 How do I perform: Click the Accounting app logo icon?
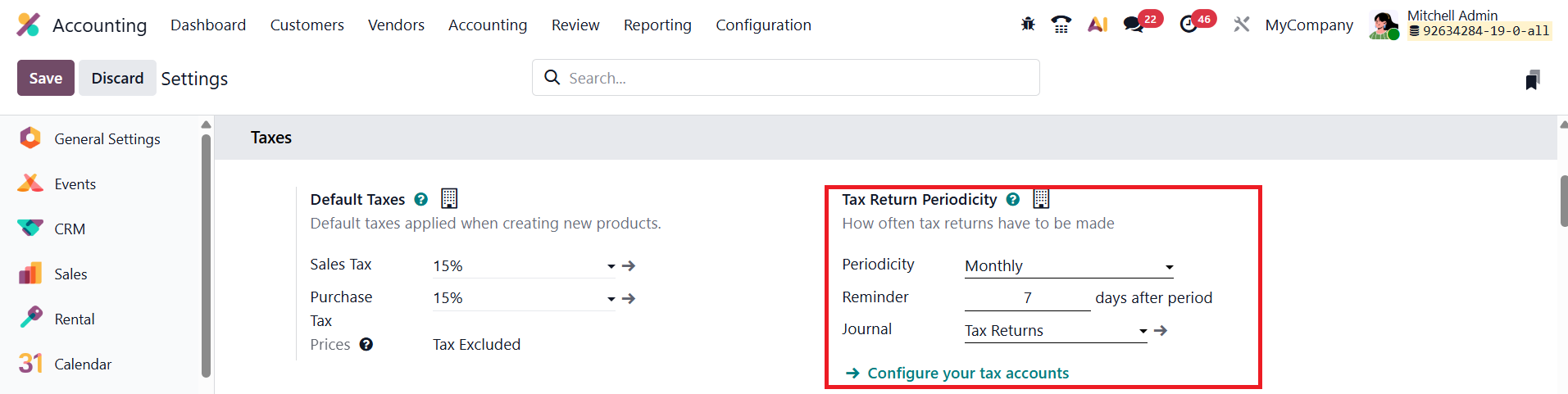28,25
